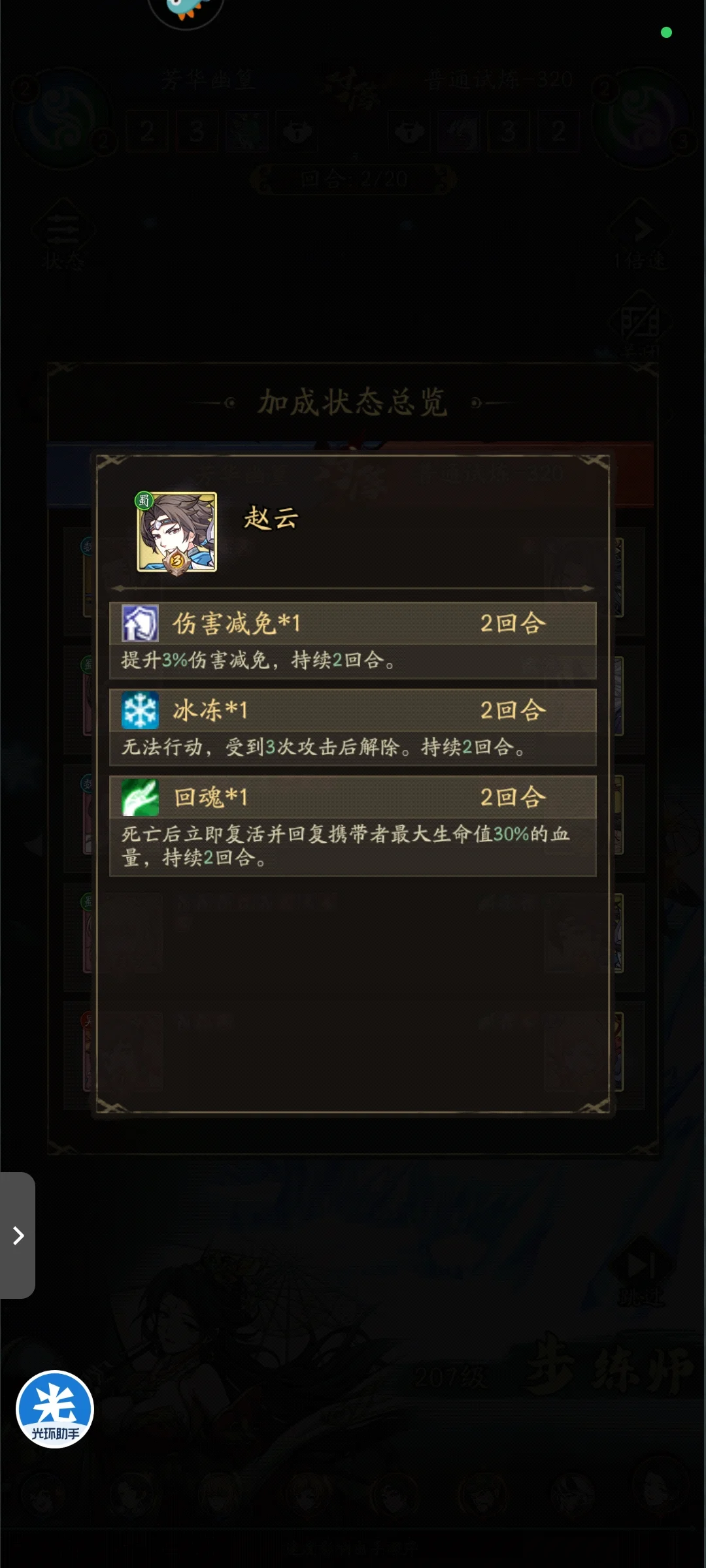Expand the left side panel arrow

[x=18, y=1235]
